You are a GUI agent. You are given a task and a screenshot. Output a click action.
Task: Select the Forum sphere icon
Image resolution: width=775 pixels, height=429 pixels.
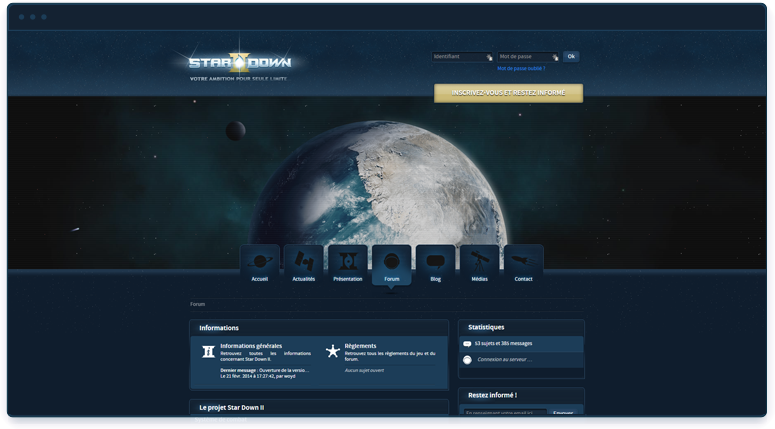pyautogui.click(x=391, y=261)
